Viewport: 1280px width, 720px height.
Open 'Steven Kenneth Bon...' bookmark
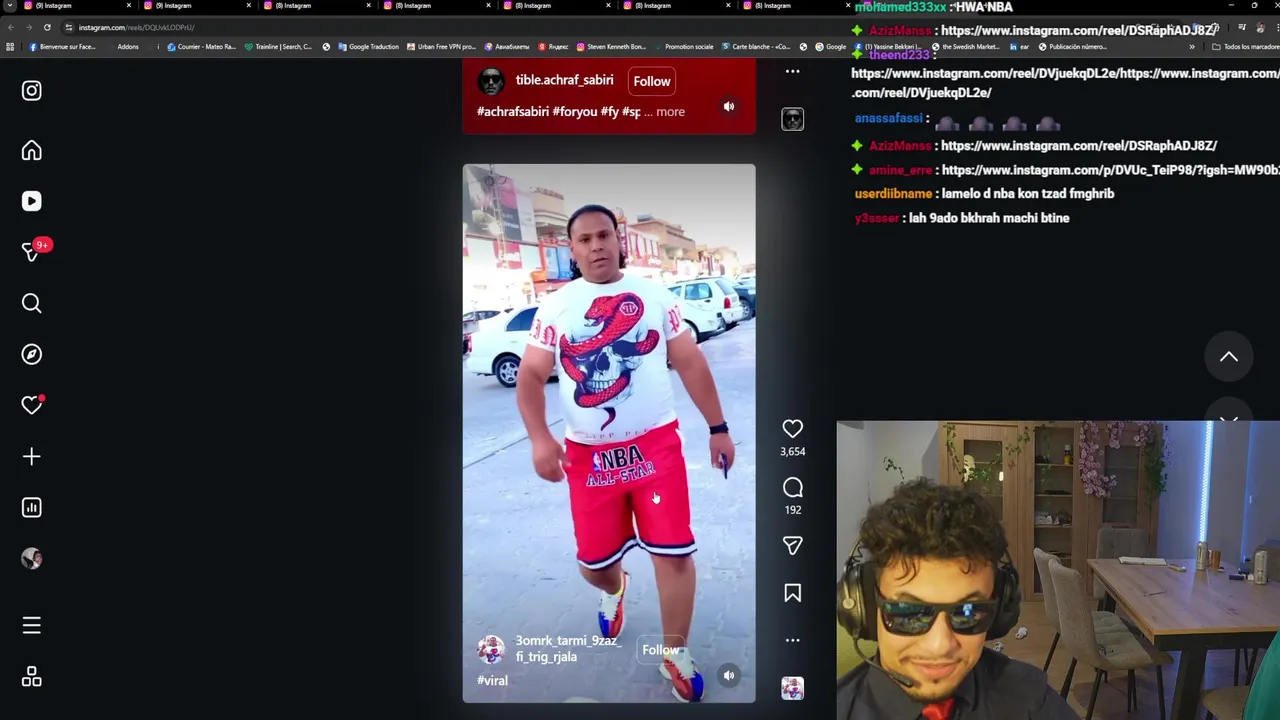point(612,47)
